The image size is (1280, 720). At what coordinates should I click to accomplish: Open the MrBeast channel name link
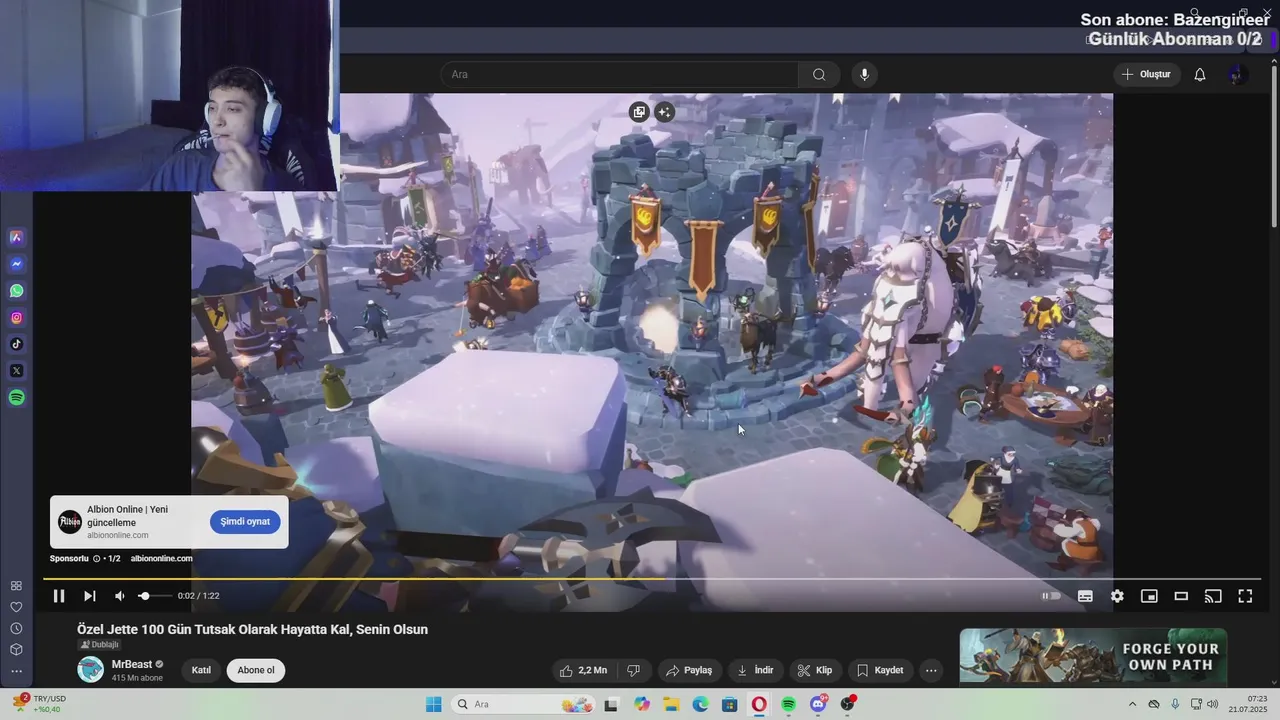click(x=132, y=664)
